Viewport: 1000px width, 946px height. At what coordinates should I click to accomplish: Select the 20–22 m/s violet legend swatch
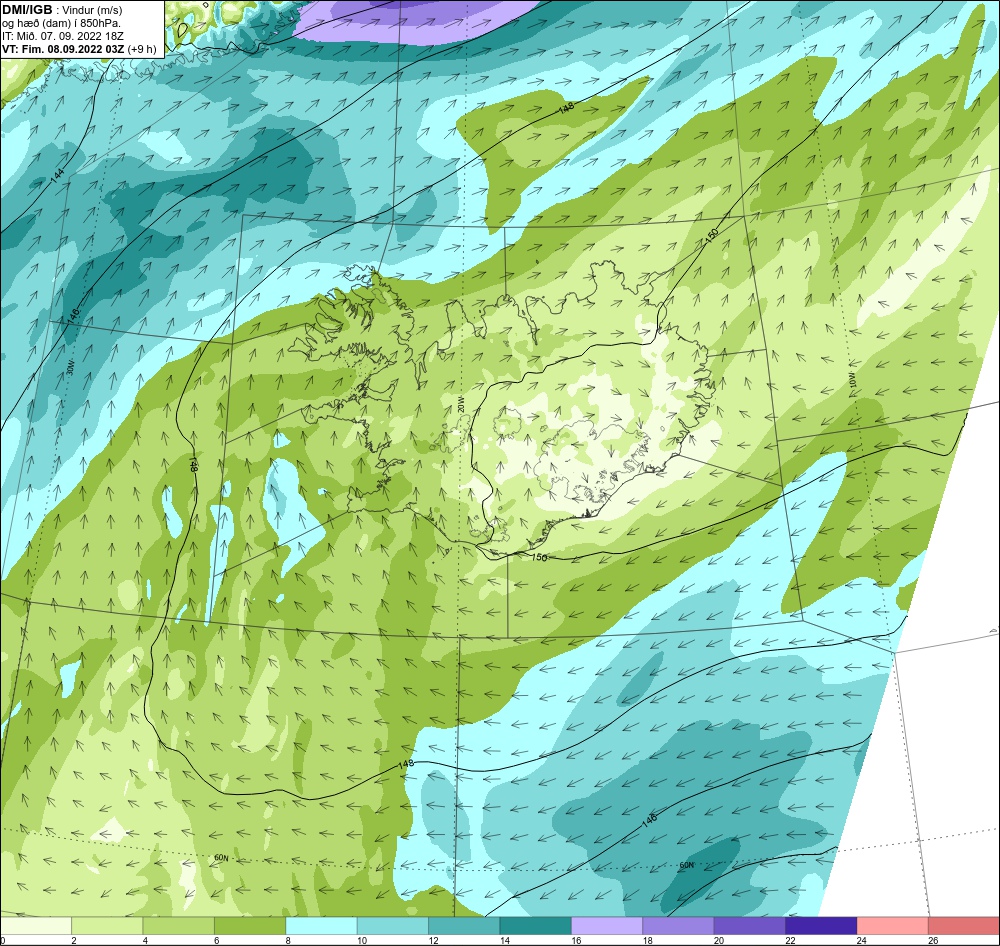coord(750,925)
